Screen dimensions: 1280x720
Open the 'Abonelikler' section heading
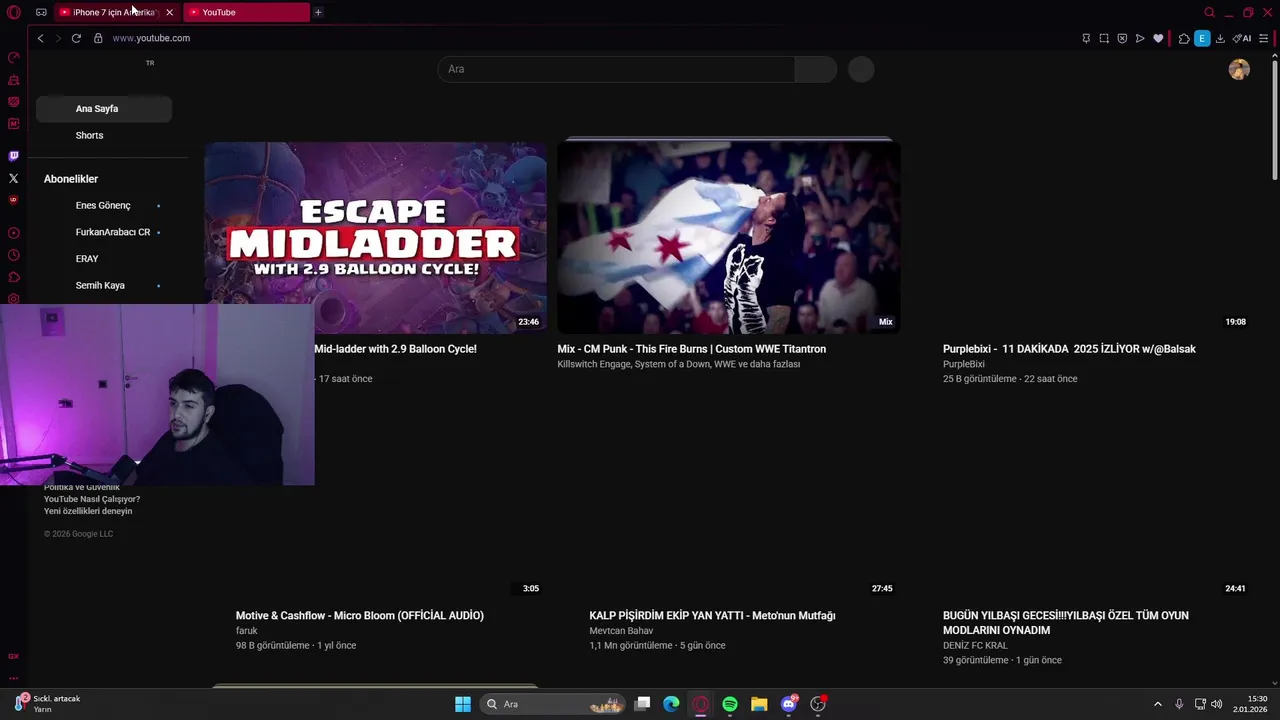pos(71,179)
